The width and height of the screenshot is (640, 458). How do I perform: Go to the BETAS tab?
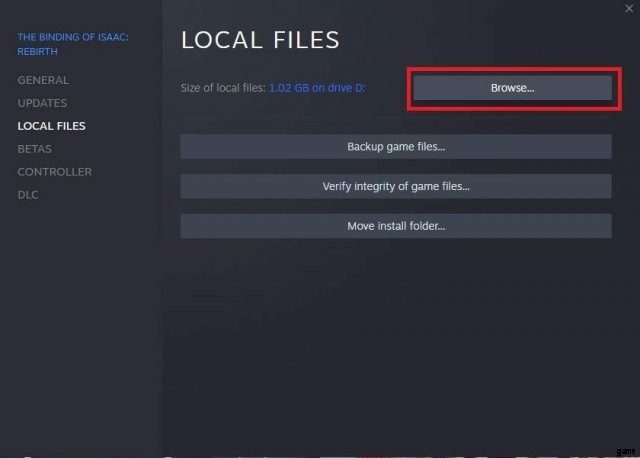35,149
